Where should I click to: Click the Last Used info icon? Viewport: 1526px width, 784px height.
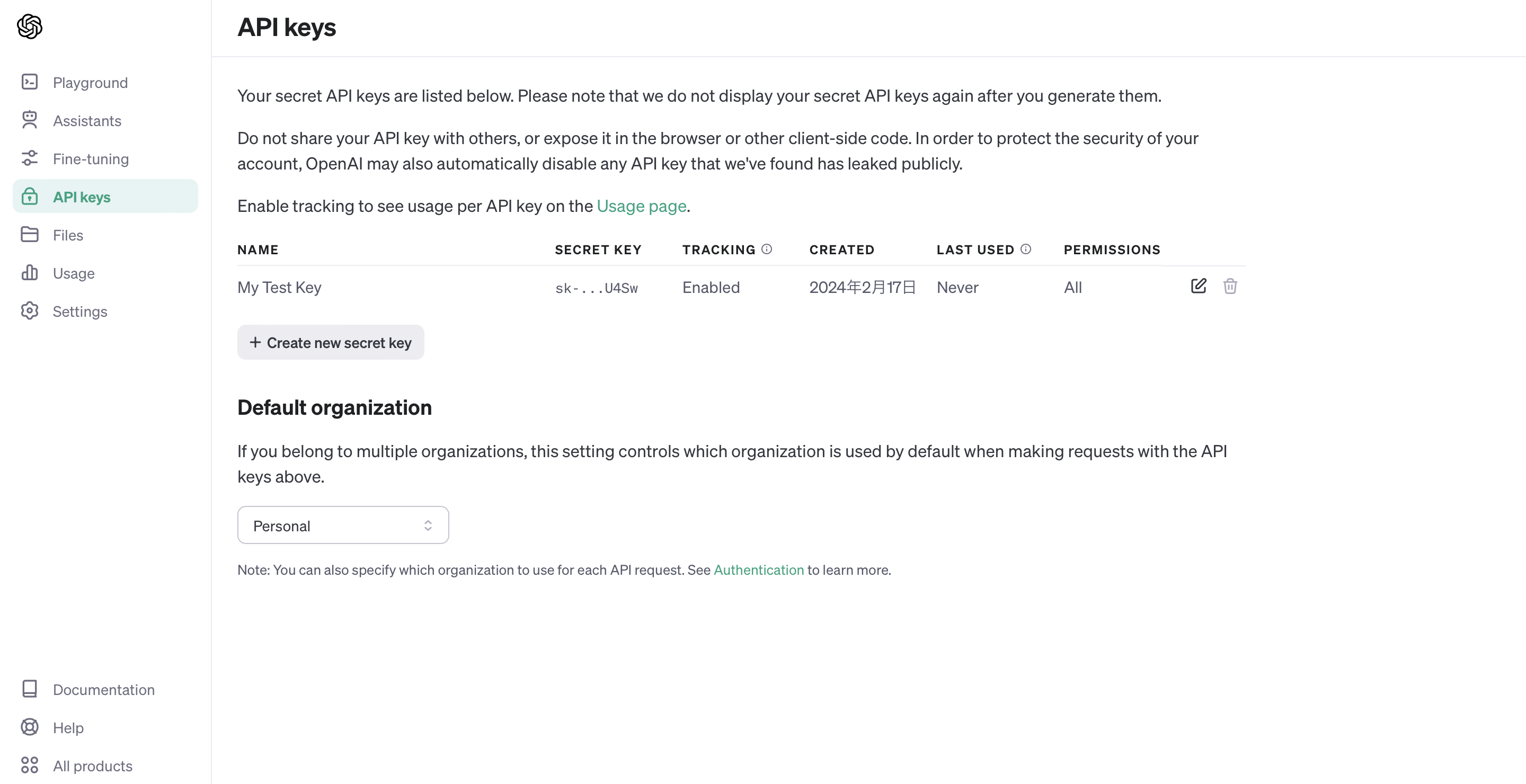[1025, 248]
